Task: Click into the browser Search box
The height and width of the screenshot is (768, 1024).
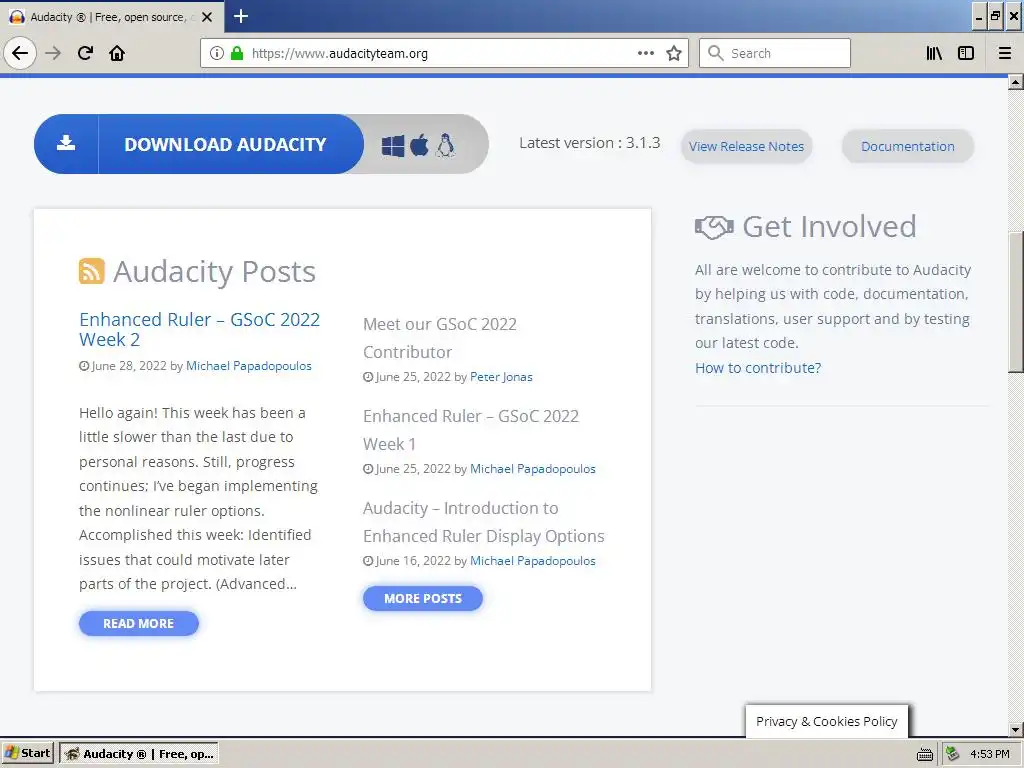Action: point(775,53)
